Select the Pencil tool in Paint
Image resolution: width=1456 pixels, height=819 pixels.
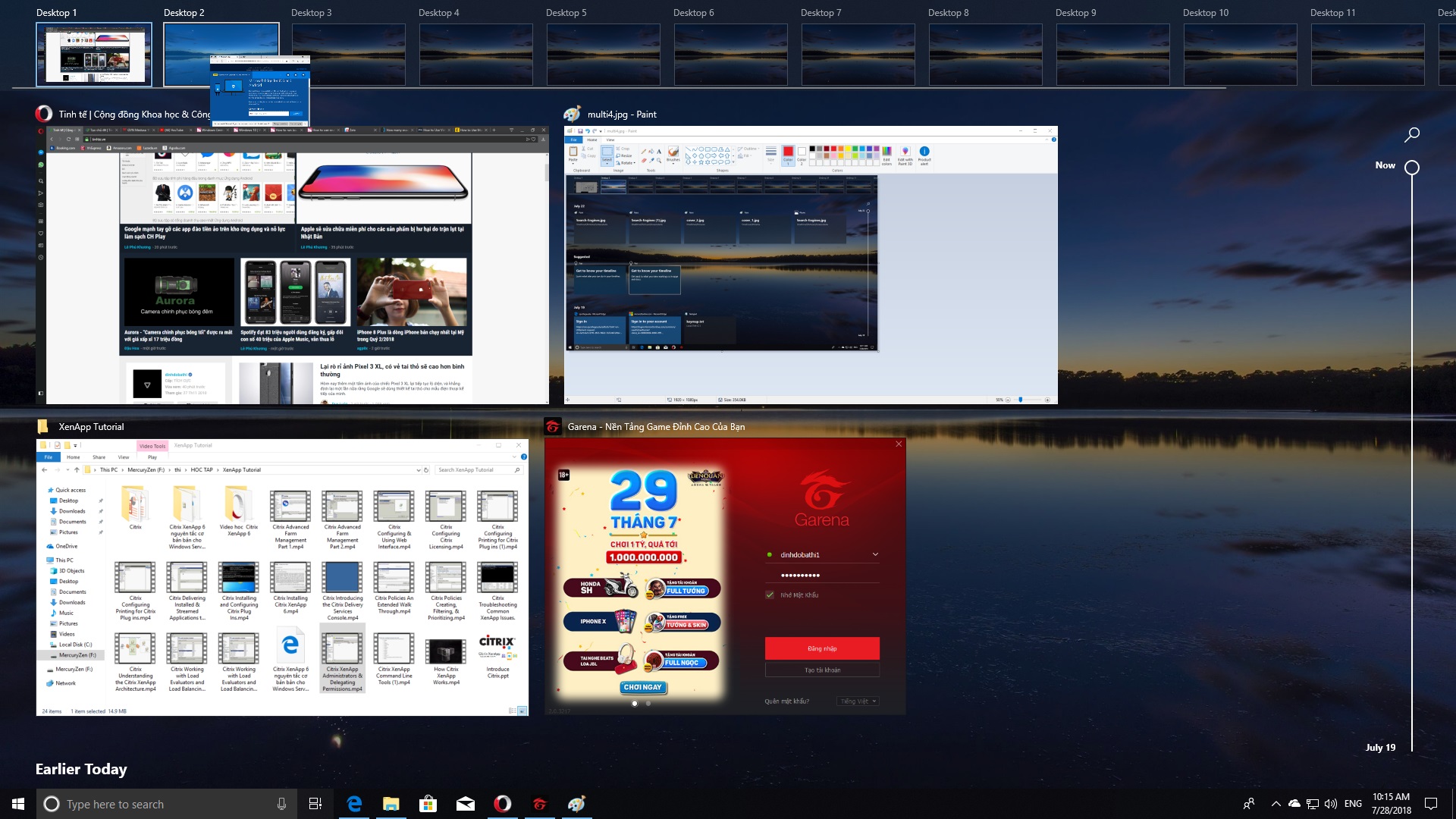[x=644, y=151]
